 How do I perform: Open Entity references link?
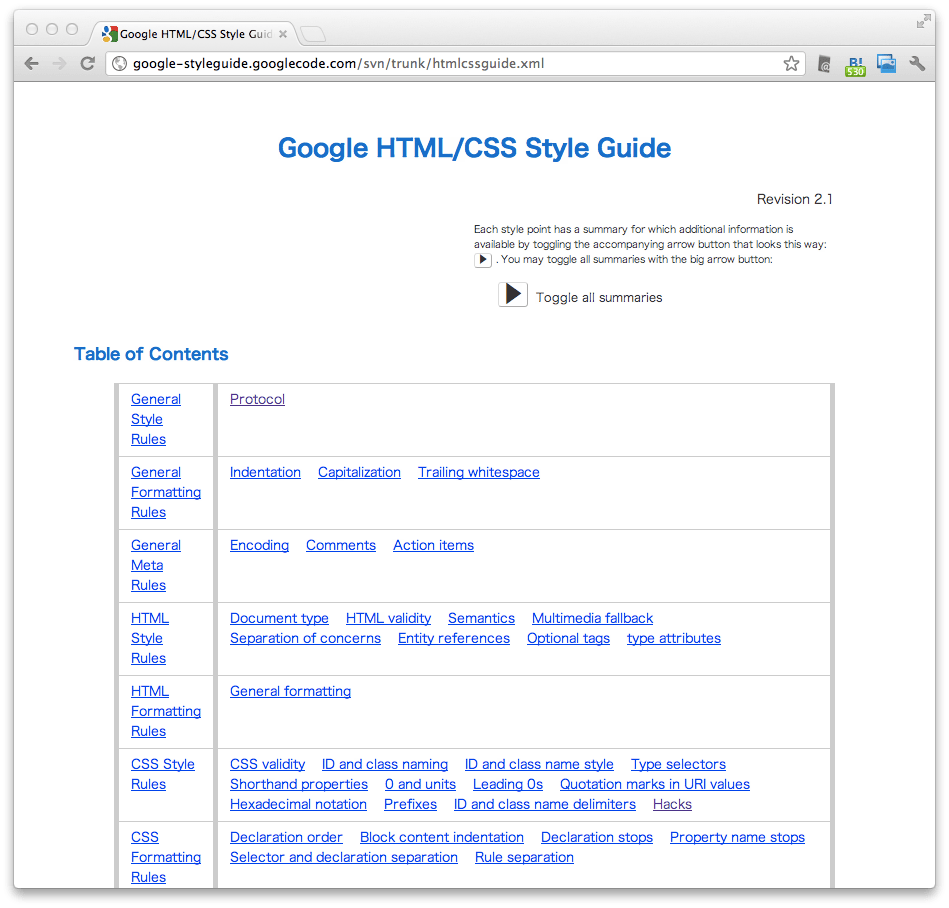[454, 638]
